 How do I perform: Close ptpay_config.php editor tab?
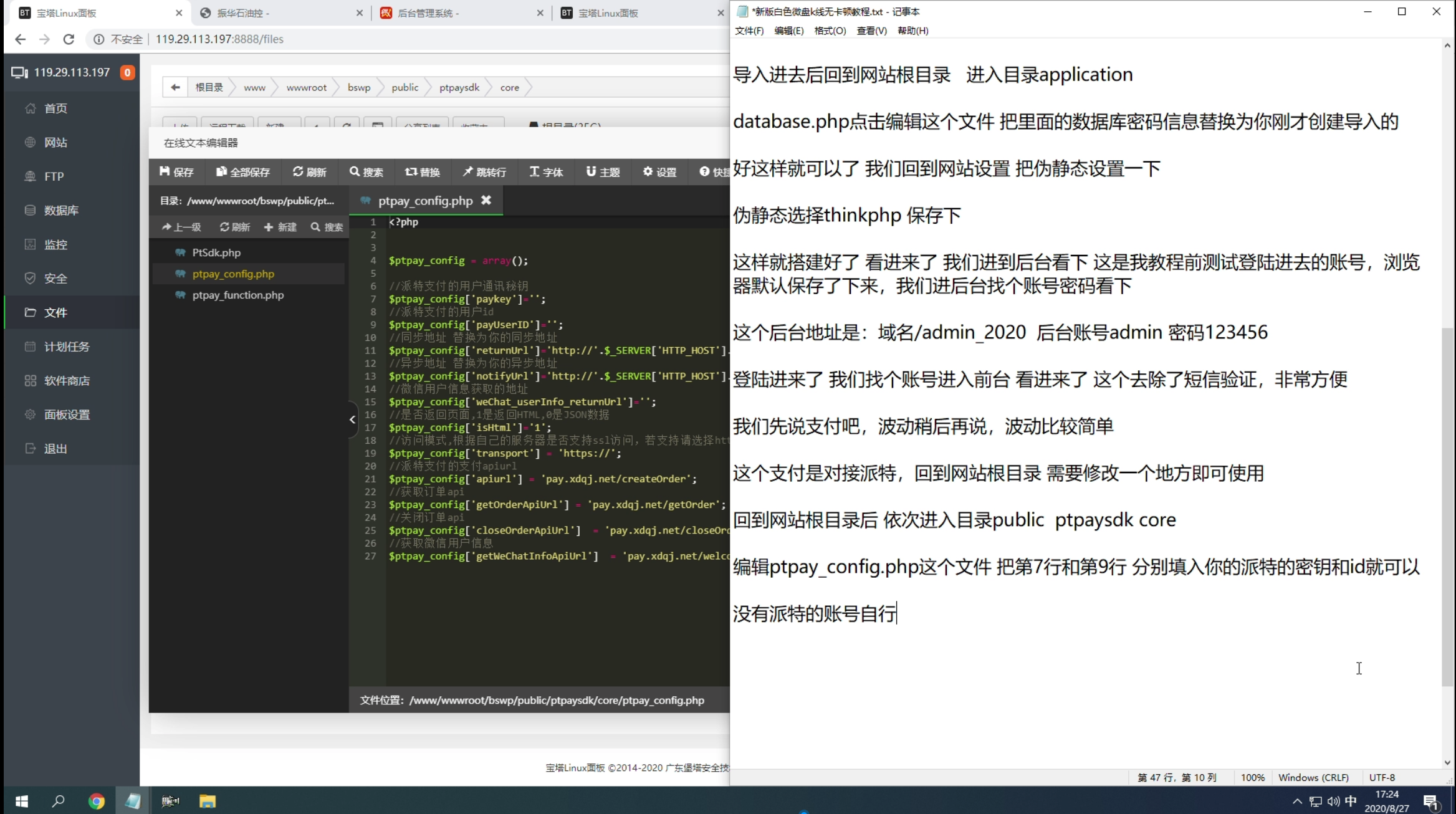(x=487, y=200)
